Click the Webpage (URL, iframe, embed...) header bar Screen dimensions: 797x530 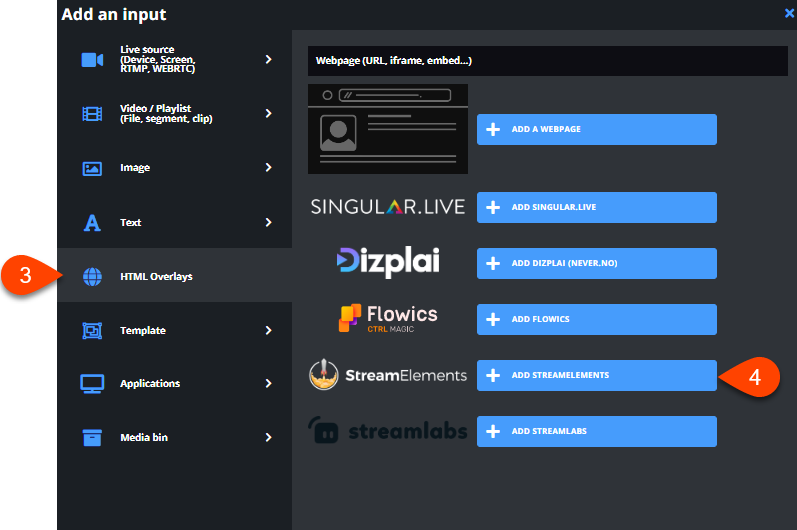click(x=548, y=61)
